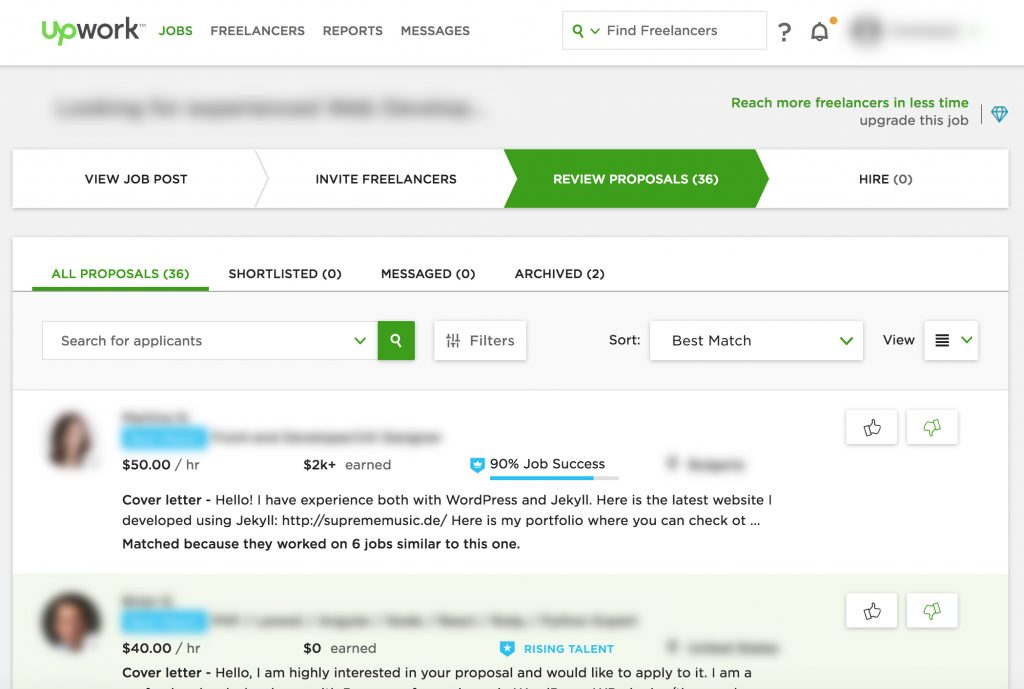
Task: Open the first applicant's profile photo
Action: point(71,439)
